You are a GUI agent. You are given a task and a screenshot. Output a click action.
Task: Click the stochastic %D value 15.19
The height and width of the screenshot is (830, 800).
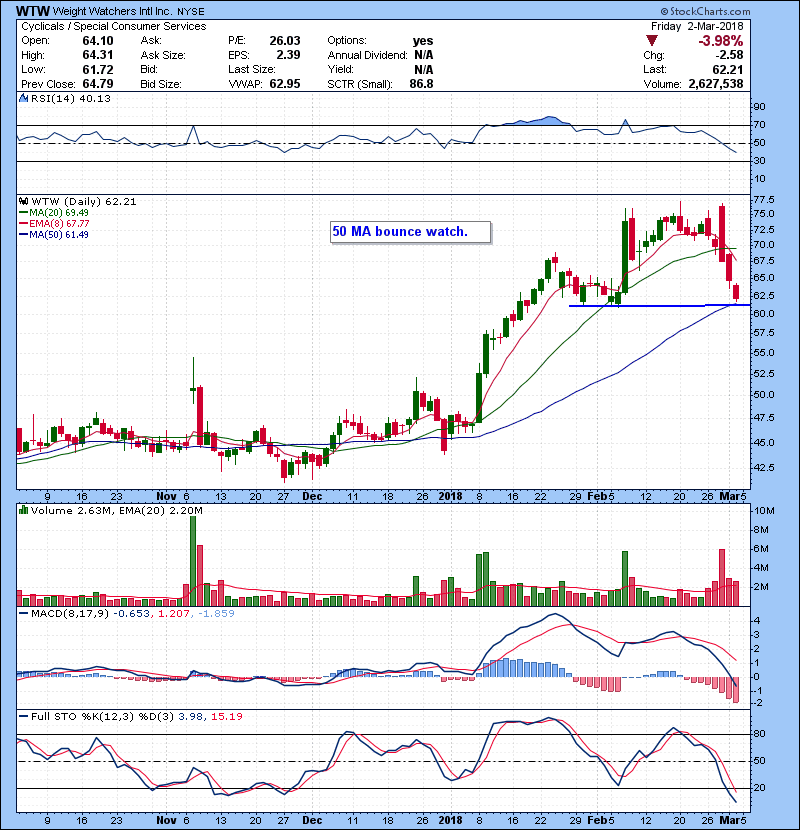pyautogui.click(x=227, y=717)
